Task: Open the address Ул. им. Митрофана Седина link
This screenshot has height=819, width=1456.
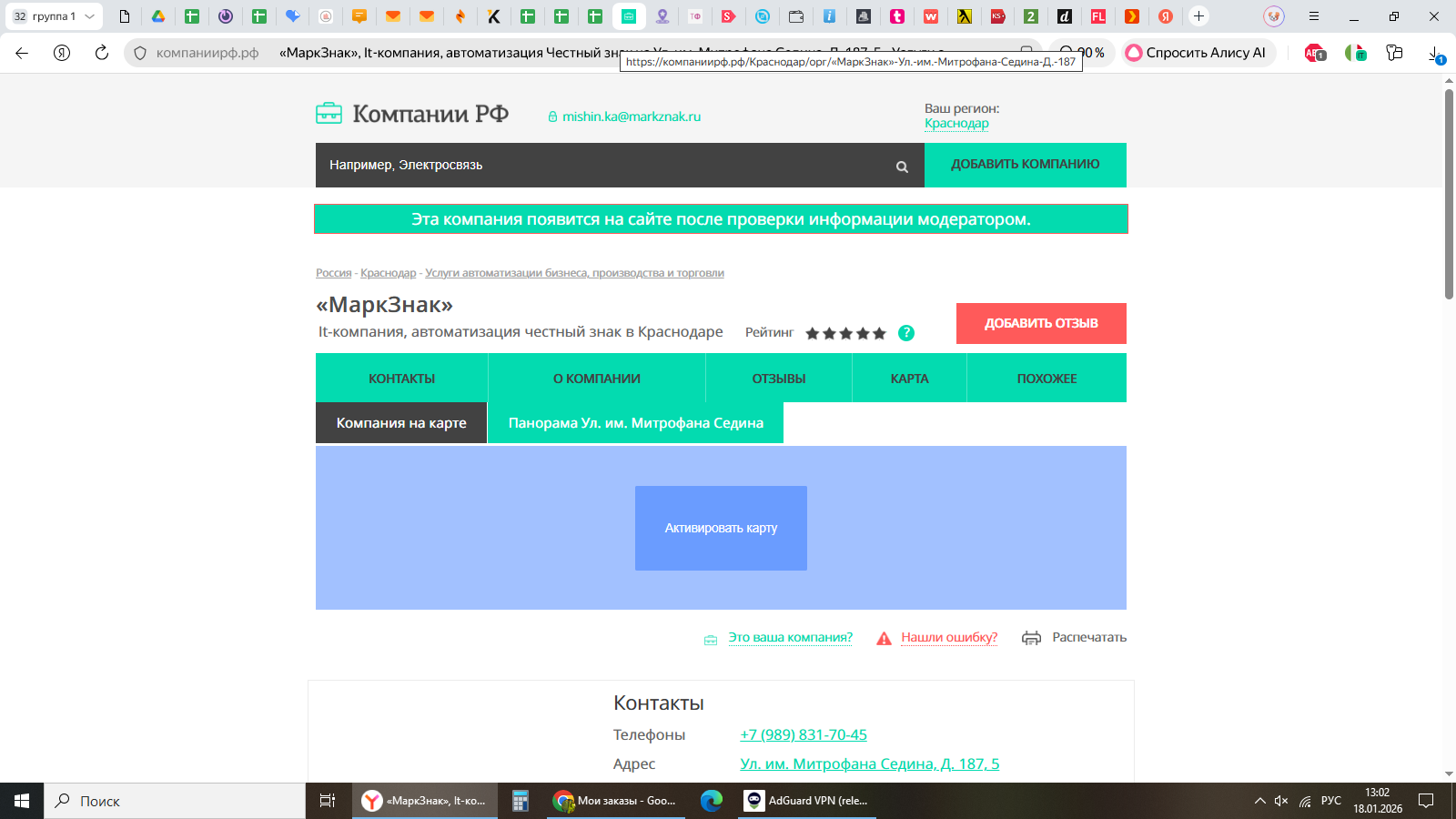Action: [870, 763]
